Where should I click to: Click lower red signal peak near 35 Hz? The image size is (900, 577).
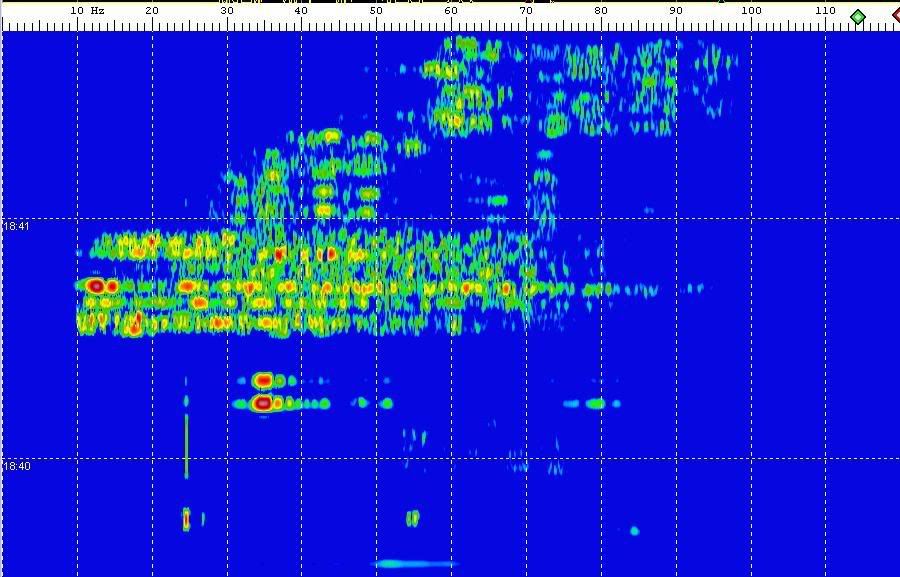[x=262, y=404]
